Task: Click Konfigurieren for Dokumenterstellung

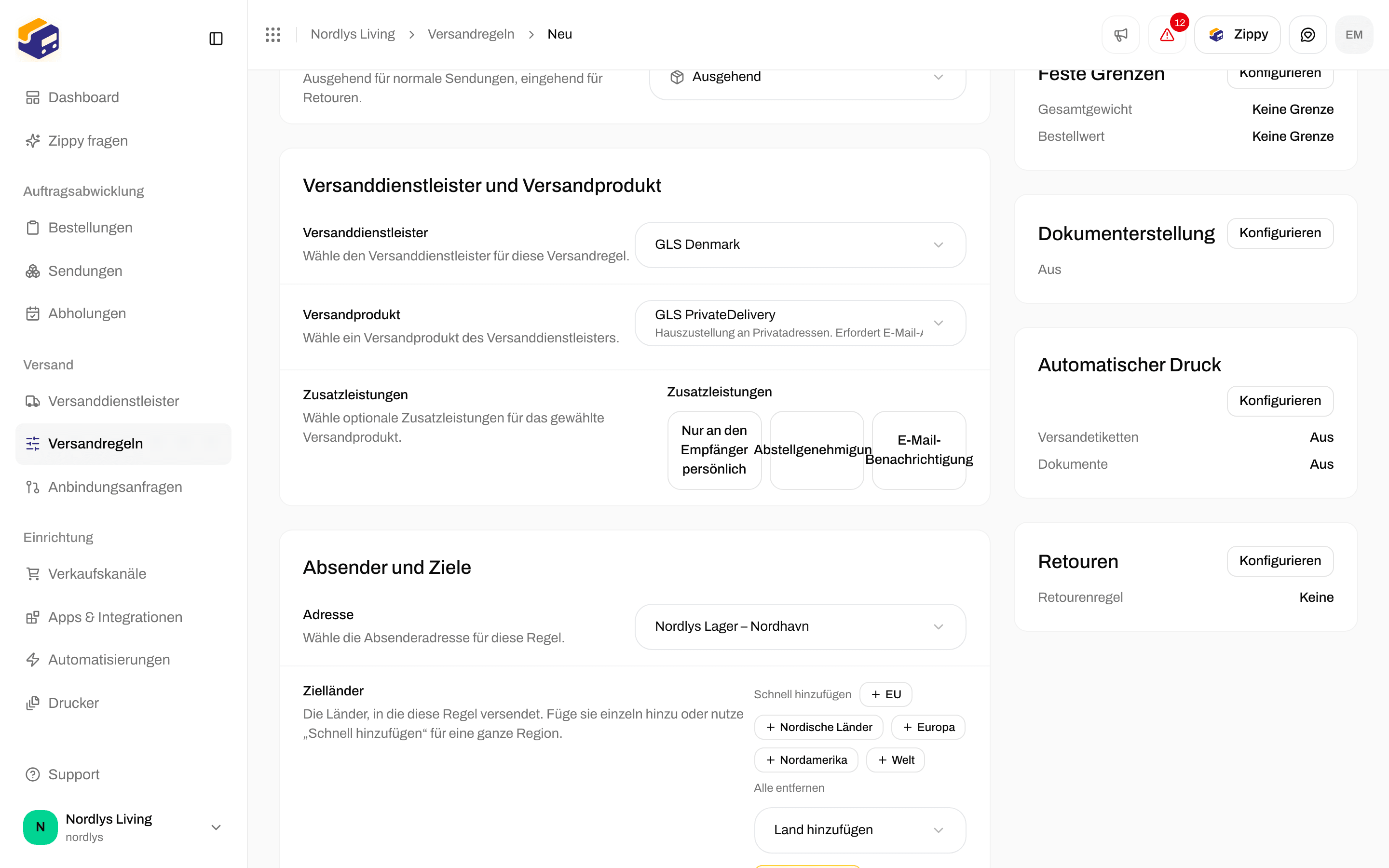Action: [1280, 233]
